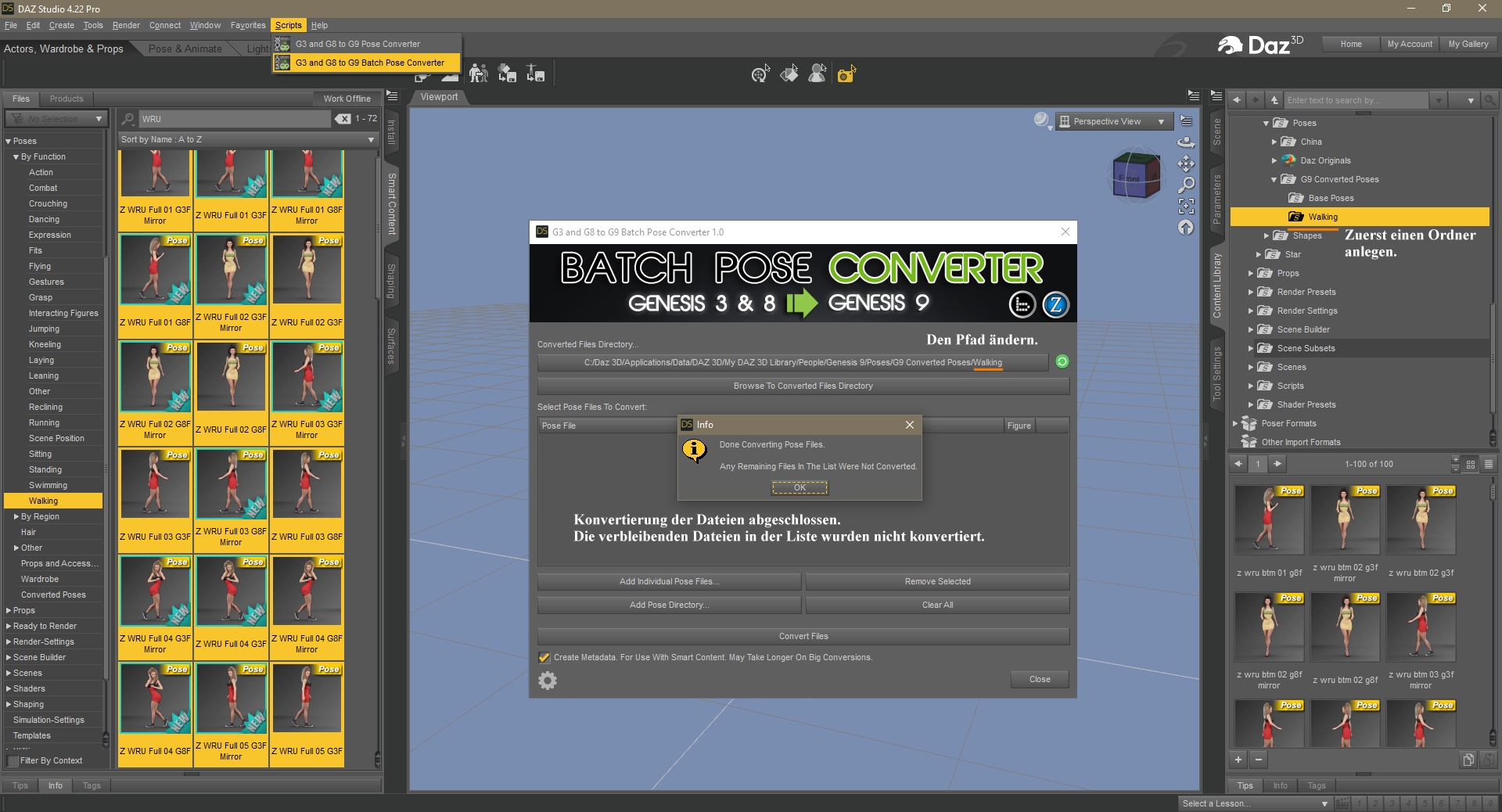Open the No Selection filter dropdown

[x=56, y=119]
